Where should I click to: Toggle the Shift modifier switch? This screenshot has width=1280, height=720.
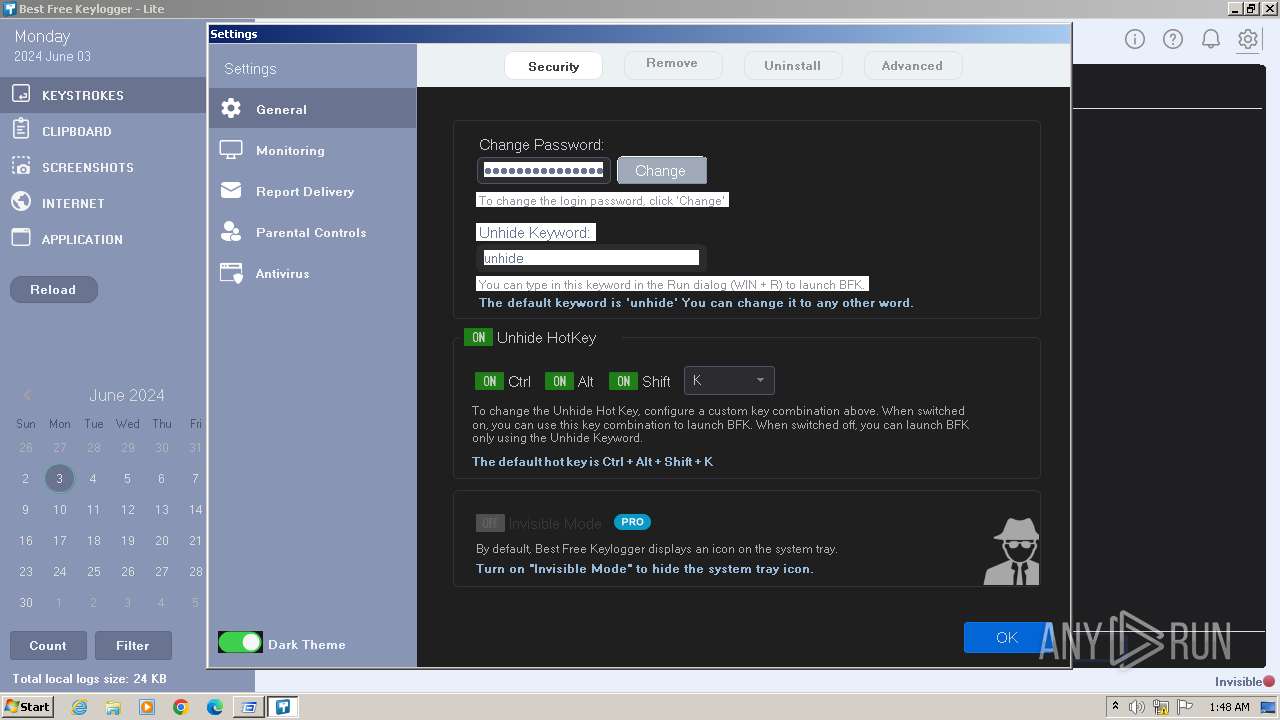click(x=623, y=381)
